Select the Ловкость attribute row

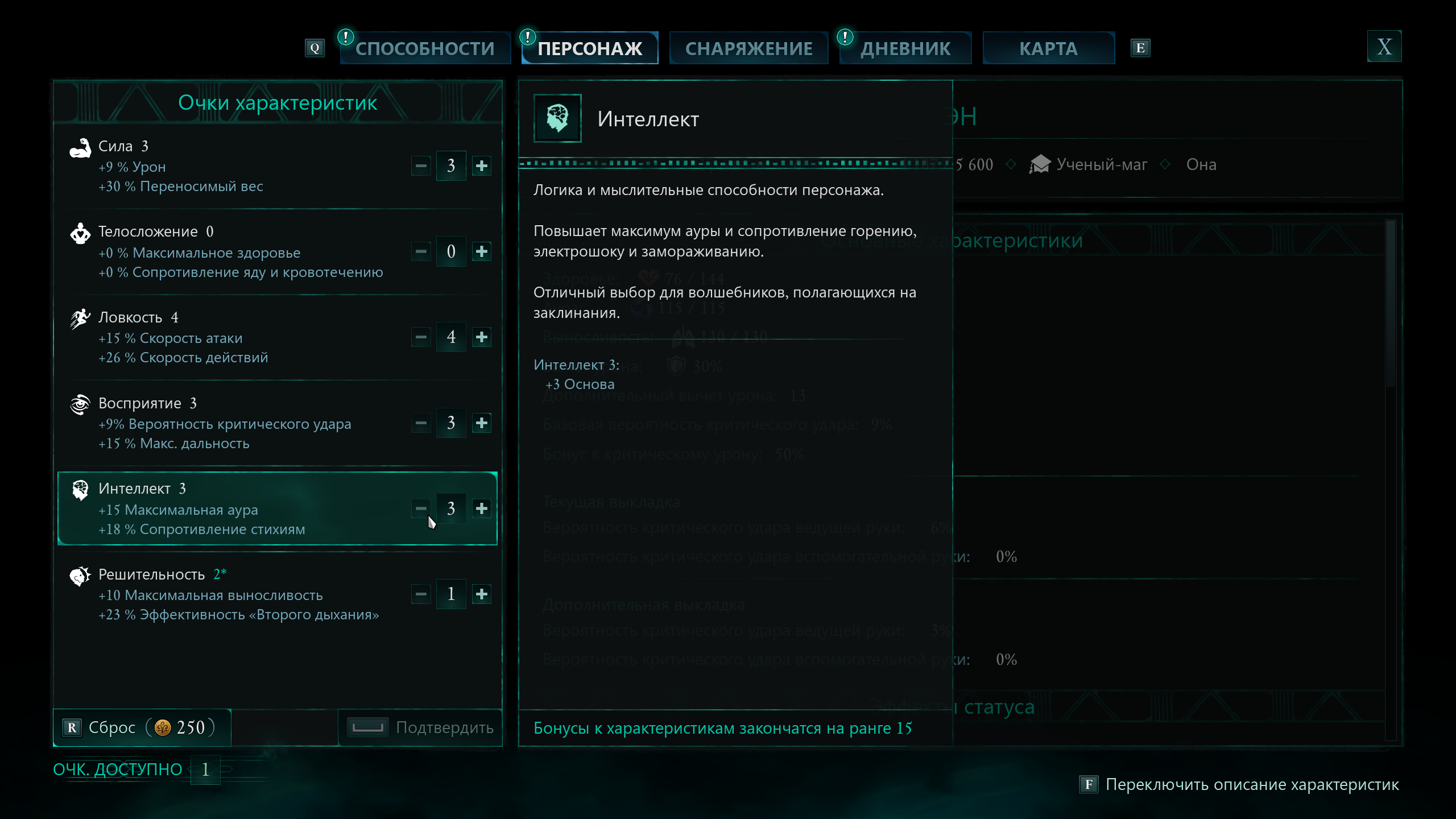(x=278, y=337)
